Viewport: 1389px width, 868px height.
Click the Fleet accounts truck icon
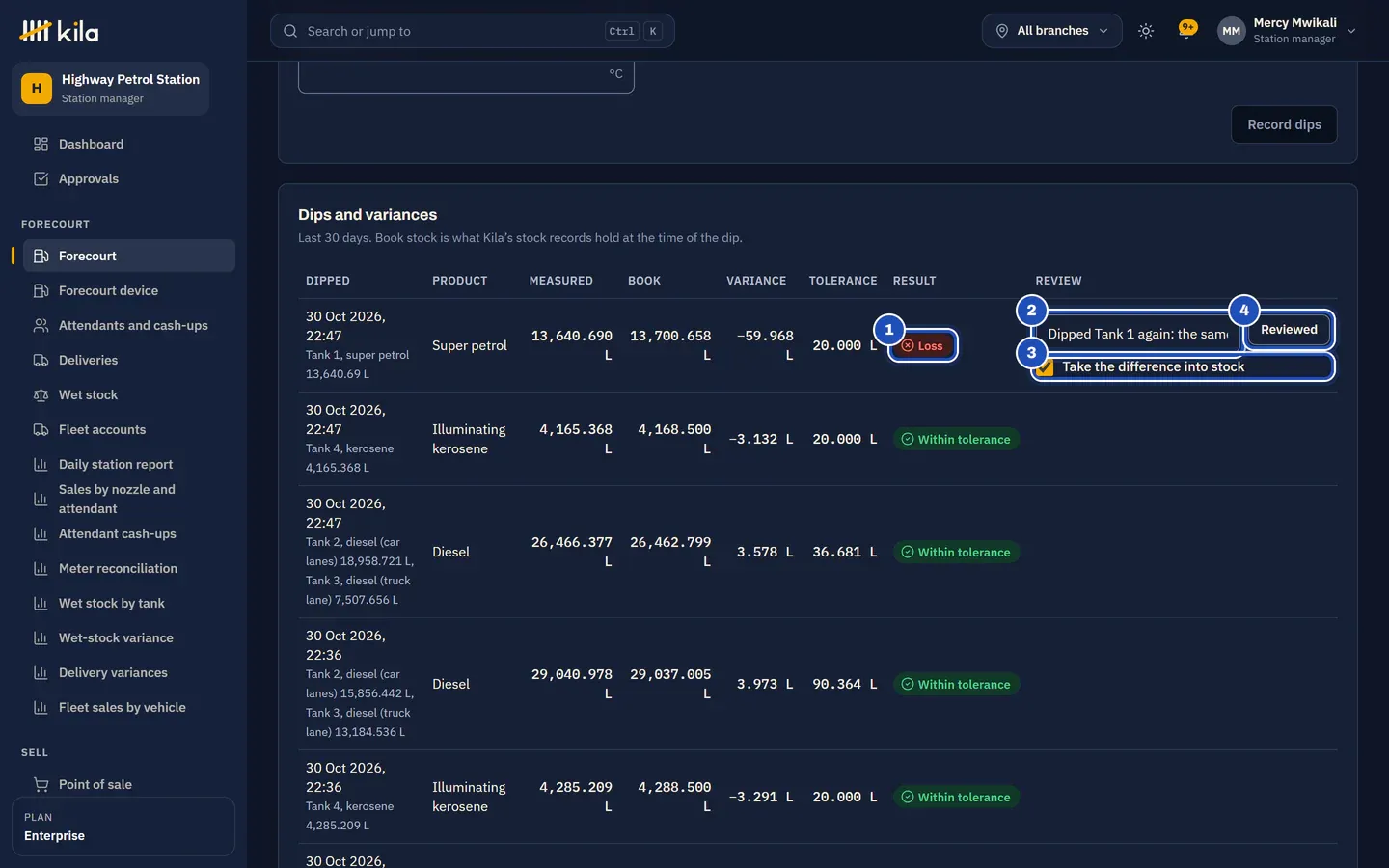tap(41, 430)
